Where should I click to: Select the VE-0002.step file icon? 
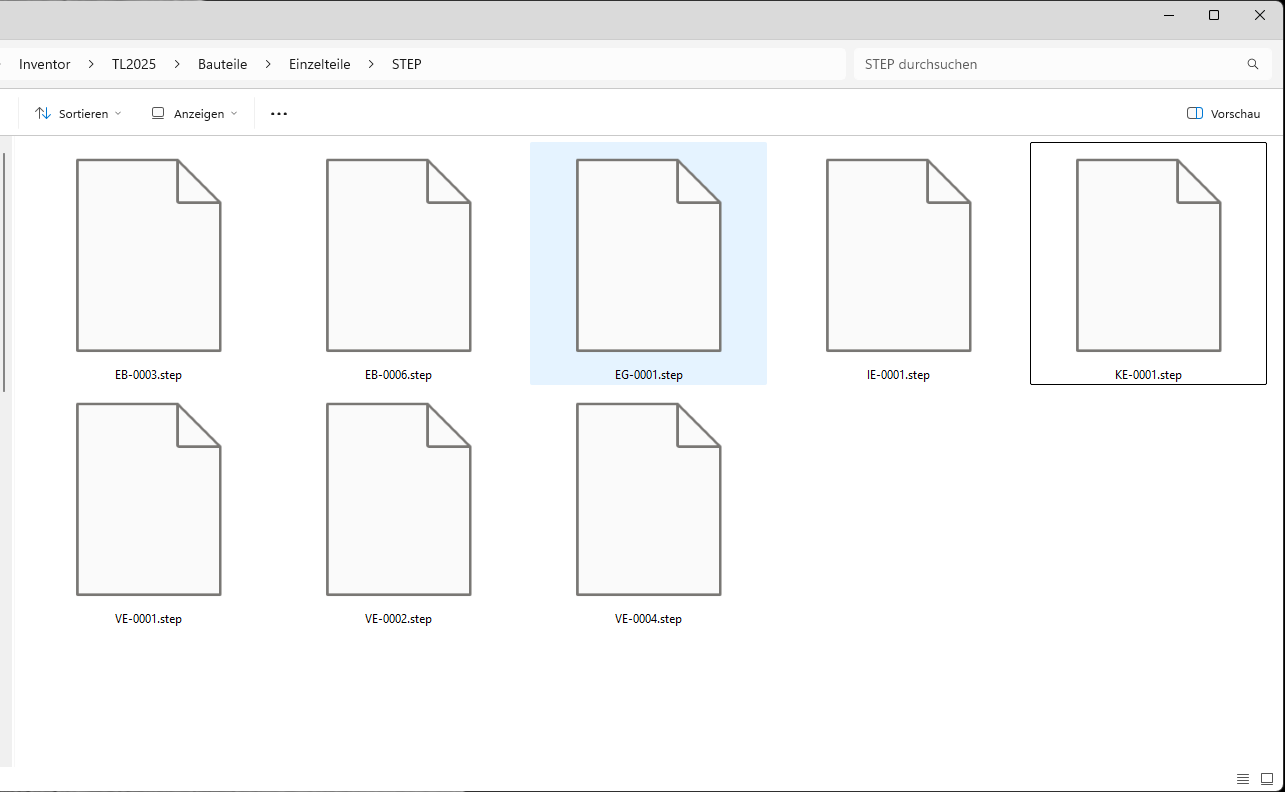click(398, 499)
